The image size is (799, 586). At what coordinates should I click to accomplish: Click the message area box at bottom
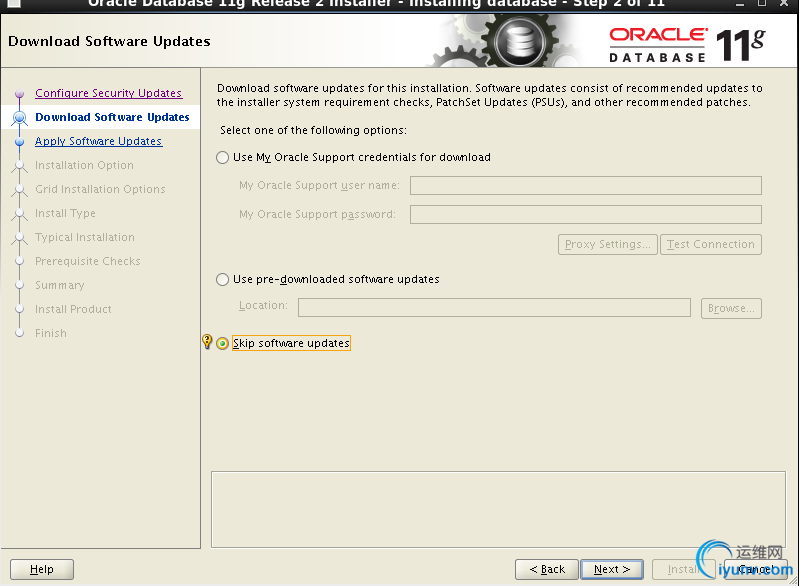click(x=498, y=509)
